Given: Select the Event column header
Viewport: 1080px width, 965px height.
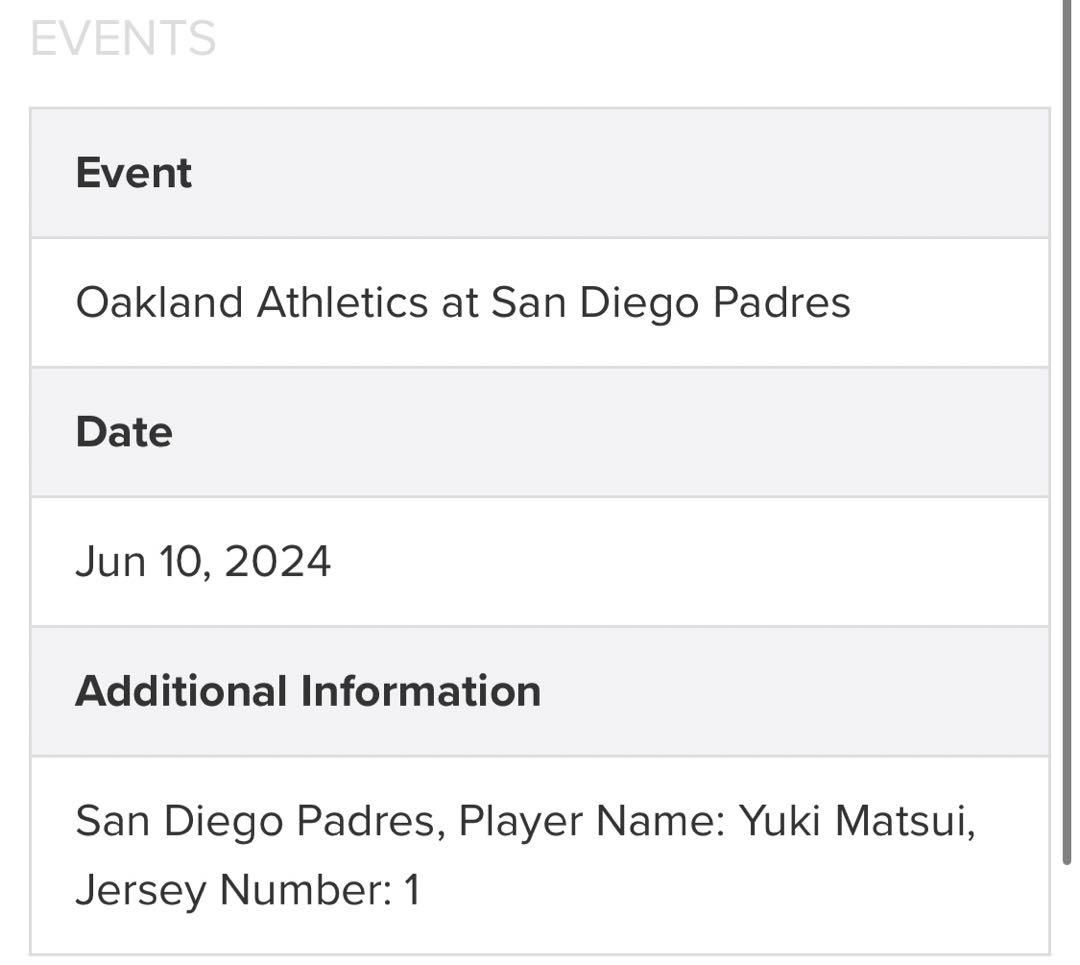Looking at the screenshot, I should point(133,173).
